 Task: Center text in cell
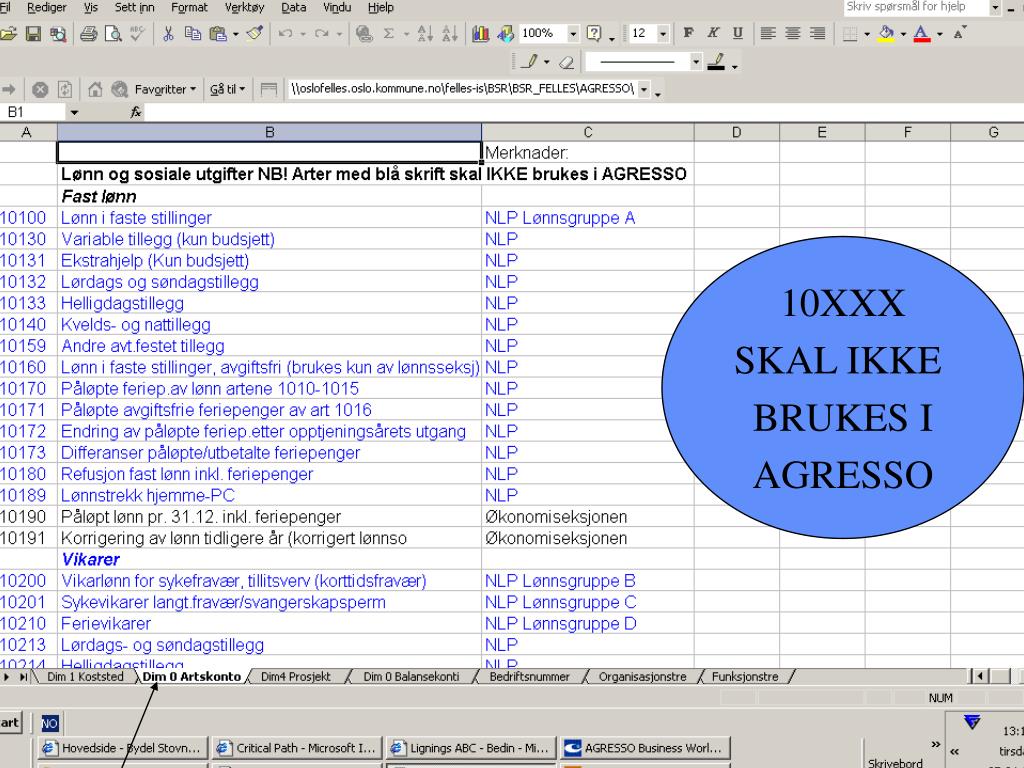coord(792,33)
